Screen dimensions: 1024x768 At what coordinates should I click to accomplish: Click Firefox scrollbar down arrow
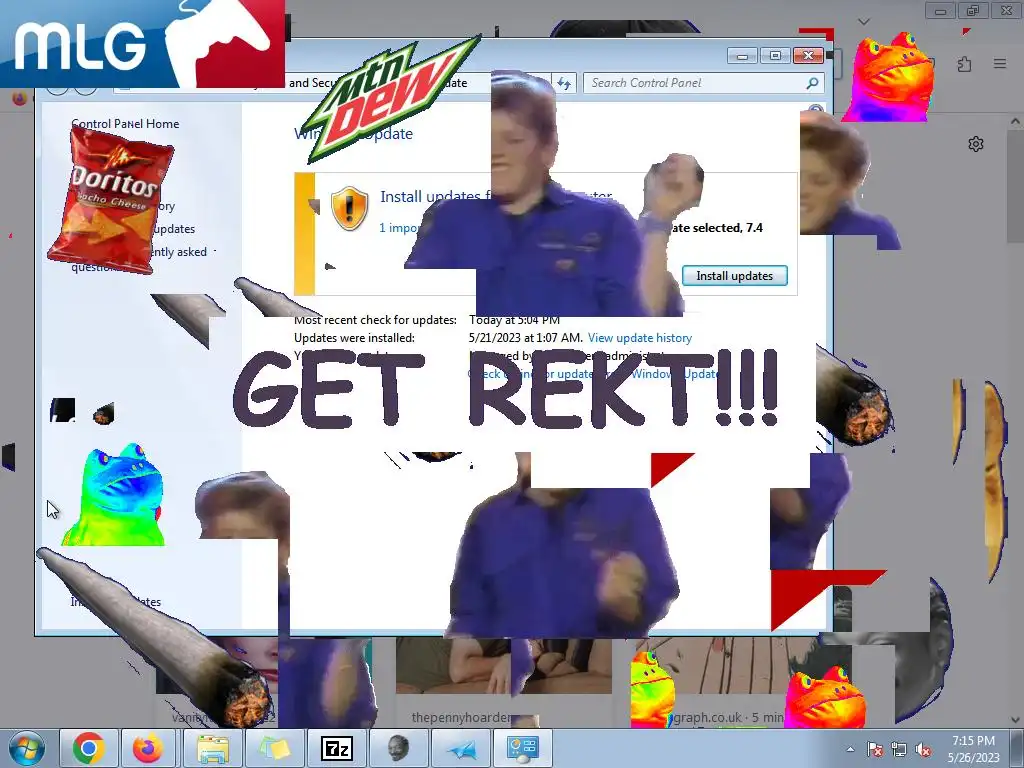[x=1016, y=720]
